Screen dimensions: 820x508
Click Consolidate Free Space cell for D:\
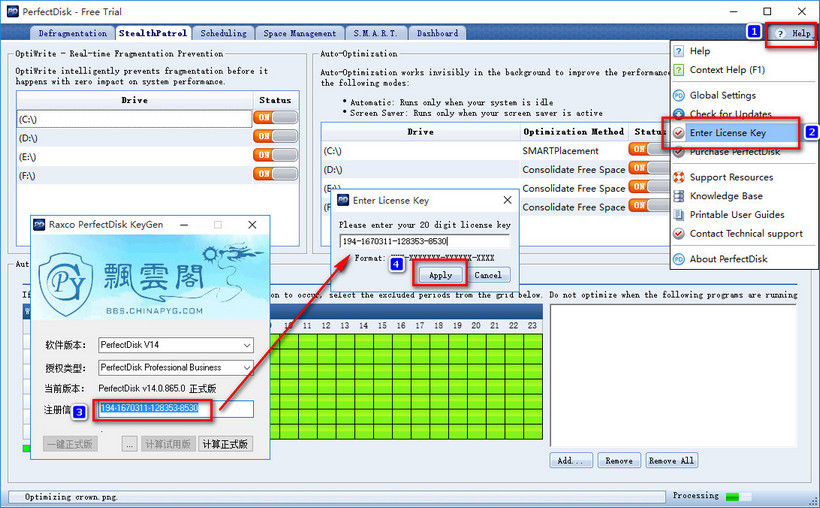click(574, 170)
